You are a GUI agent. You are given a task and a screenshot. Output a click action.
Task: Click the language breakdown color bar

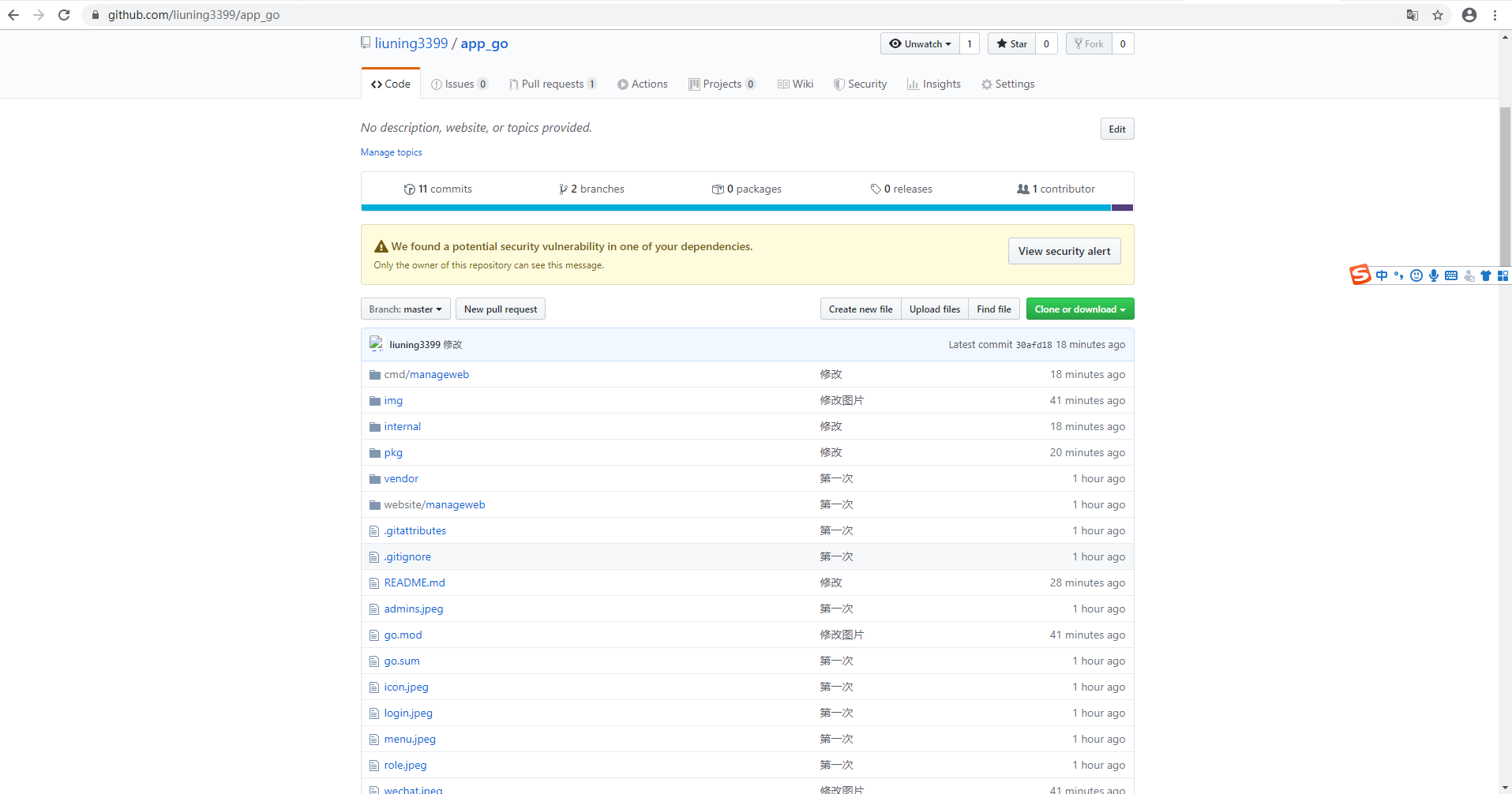tap(747, 208)
